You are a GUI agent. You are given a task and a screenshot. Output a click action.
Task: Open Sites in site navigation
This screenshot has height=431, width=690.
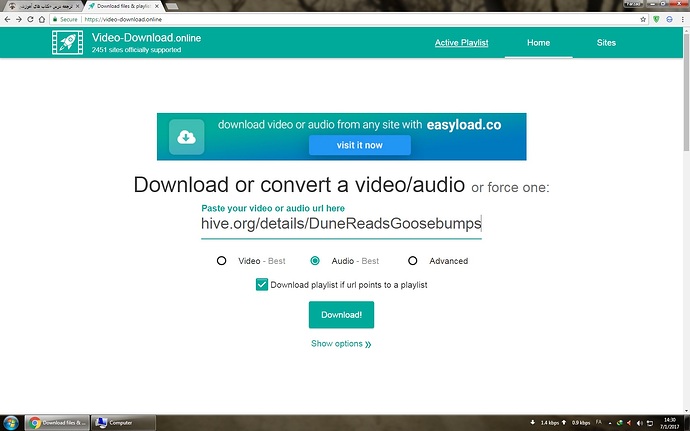(x=606, y=43)
